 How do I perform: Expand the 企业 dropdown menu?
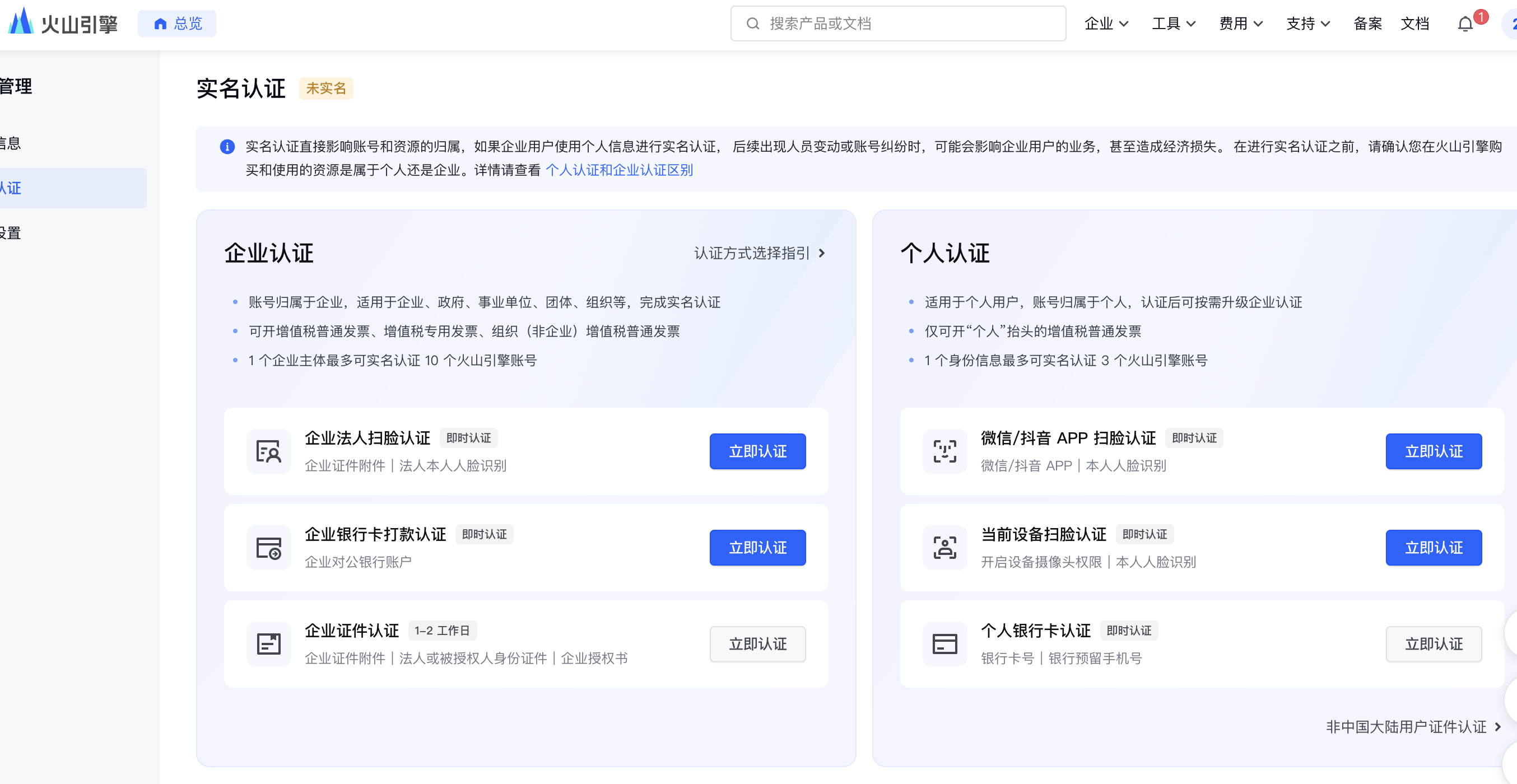tap(1106, 24)
